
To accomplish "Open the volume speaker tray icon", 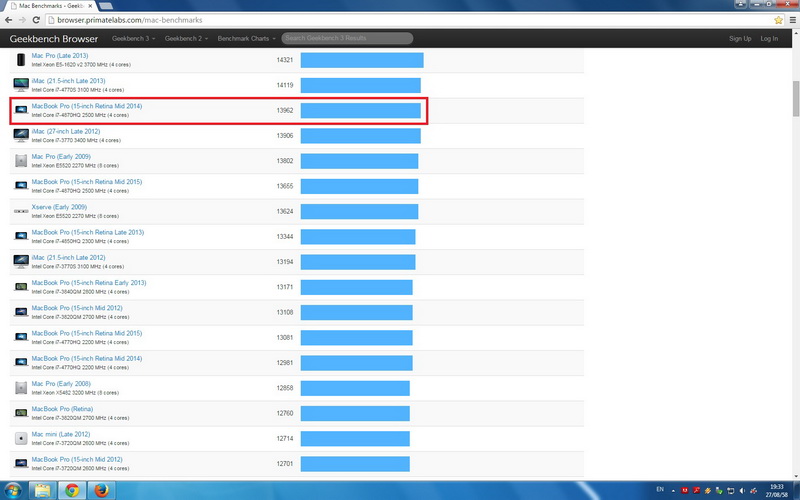I will (x=742, y=491).
